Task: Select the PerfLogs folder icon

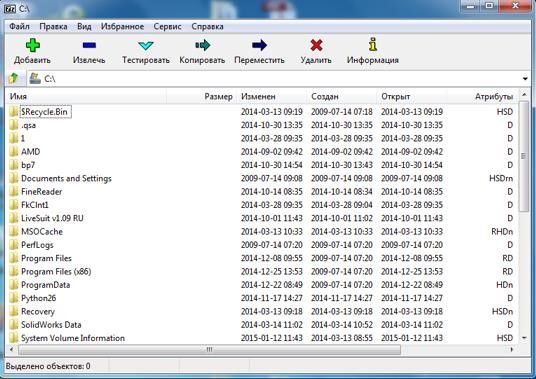Action: point(14,245)
